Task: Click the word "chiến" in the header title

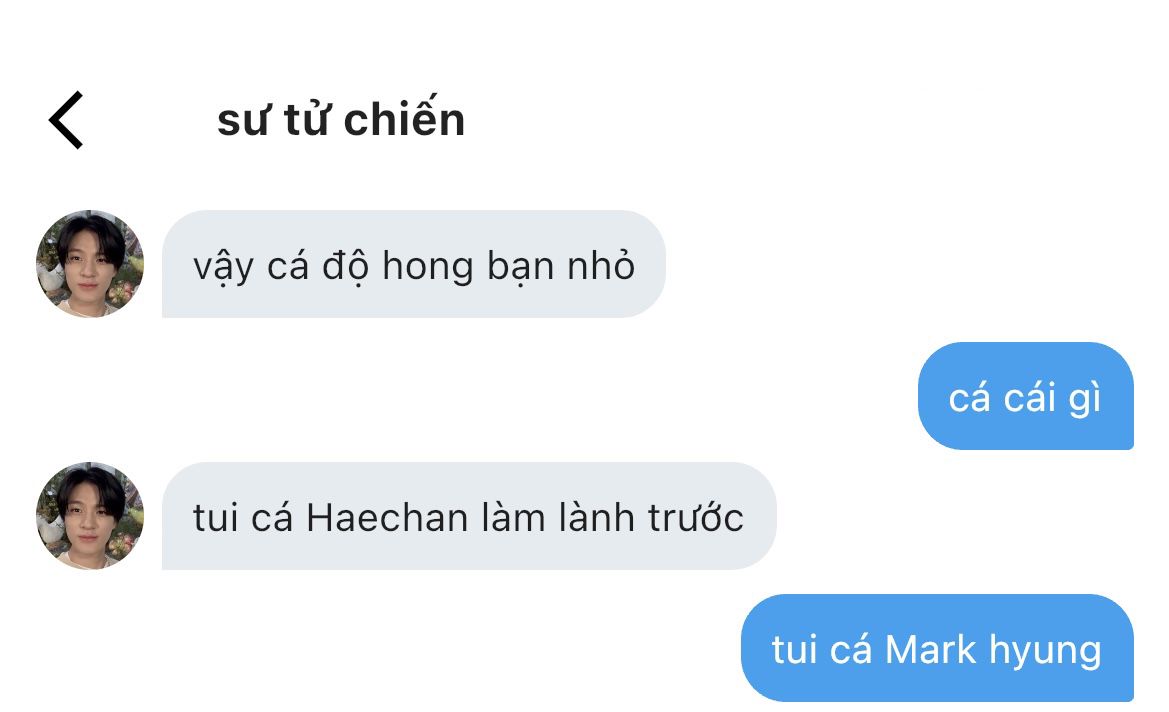Action: click(x=404, y=119)
